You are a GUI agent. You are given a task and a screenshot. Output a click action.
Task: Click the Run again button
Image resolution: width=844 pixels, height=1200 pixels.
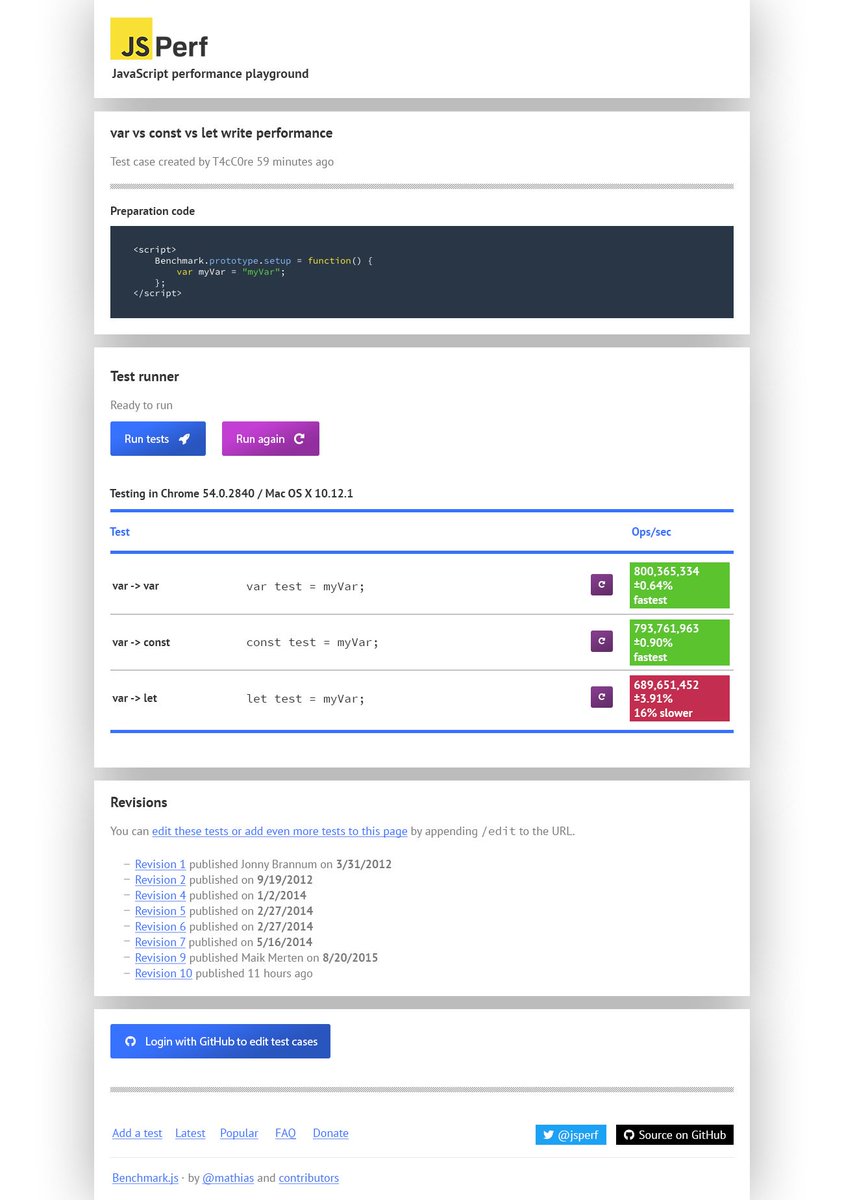[x=270, y=439]
